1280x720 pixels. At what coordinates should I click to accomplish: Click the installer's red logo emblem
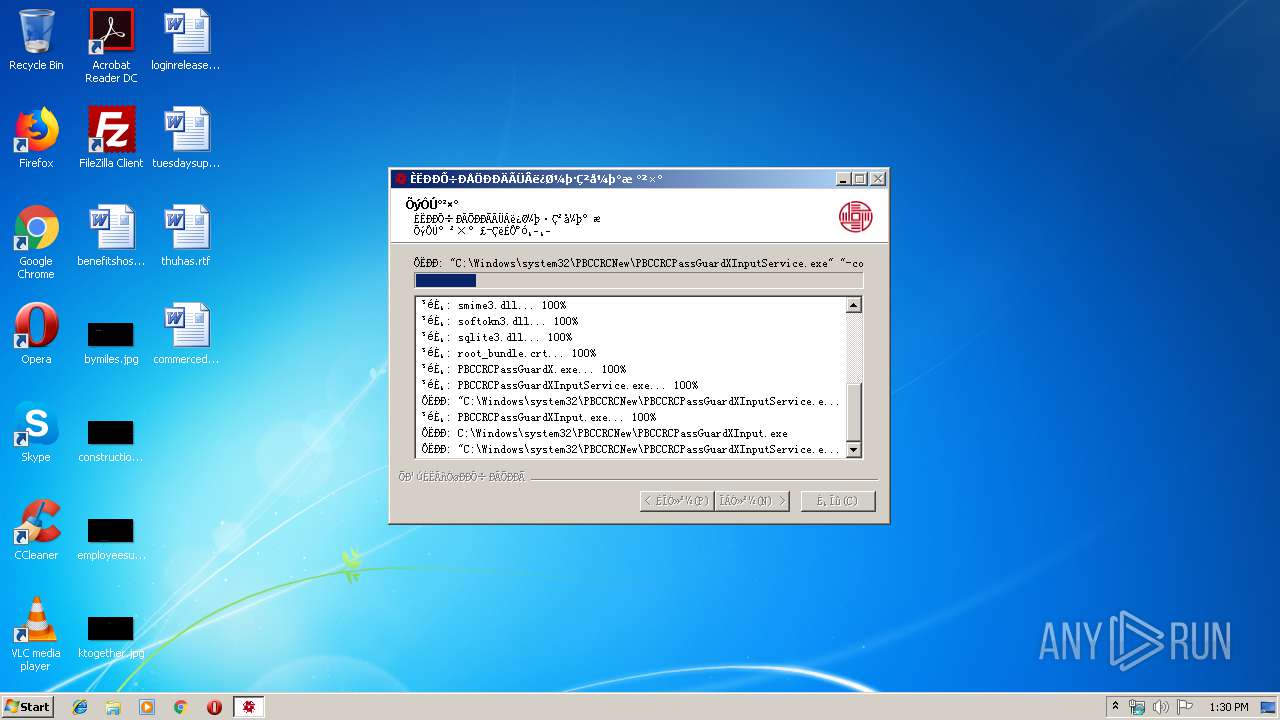click(855, 216)
